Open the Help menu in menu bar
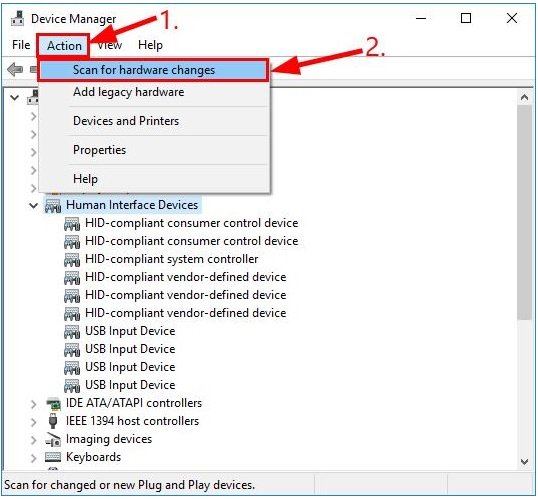This screenshot has height=499, width=538. point(150,45)
